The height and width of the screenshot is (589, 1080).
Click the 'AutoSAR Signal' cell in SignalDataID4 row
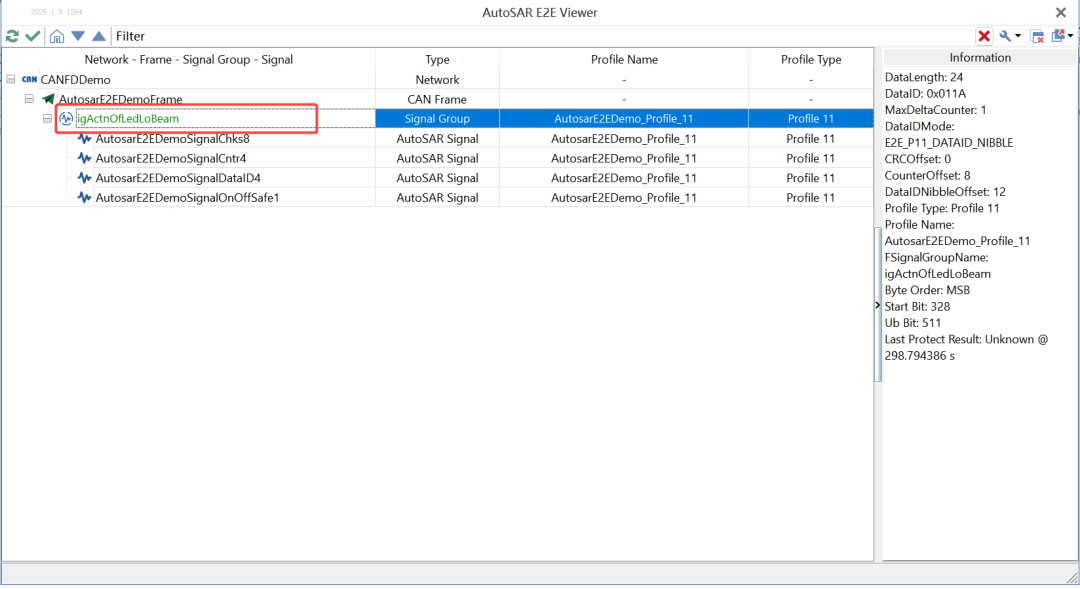click(x=437, y=178)
